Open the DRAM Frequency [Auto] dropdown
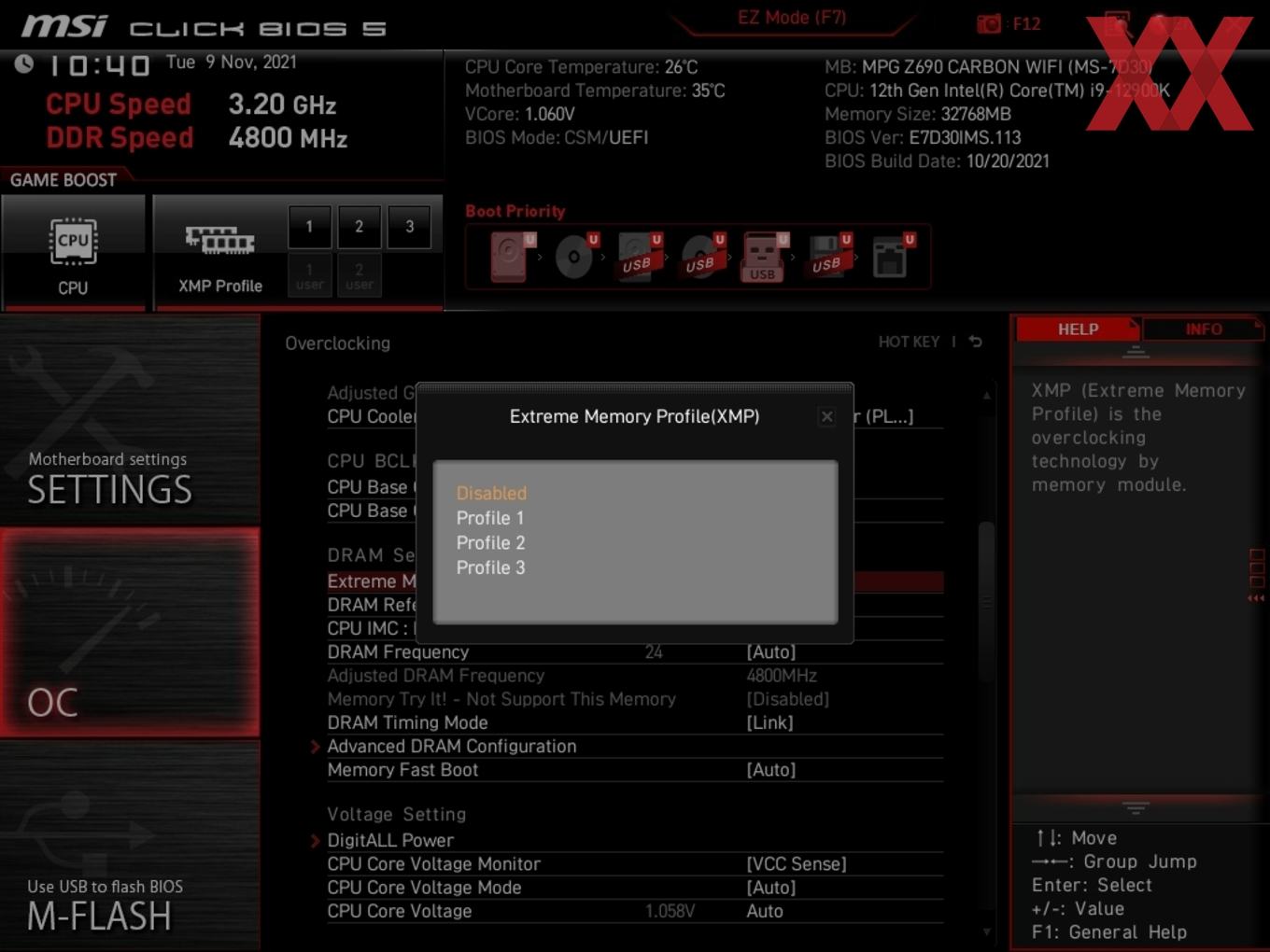 tap(770, 651)
